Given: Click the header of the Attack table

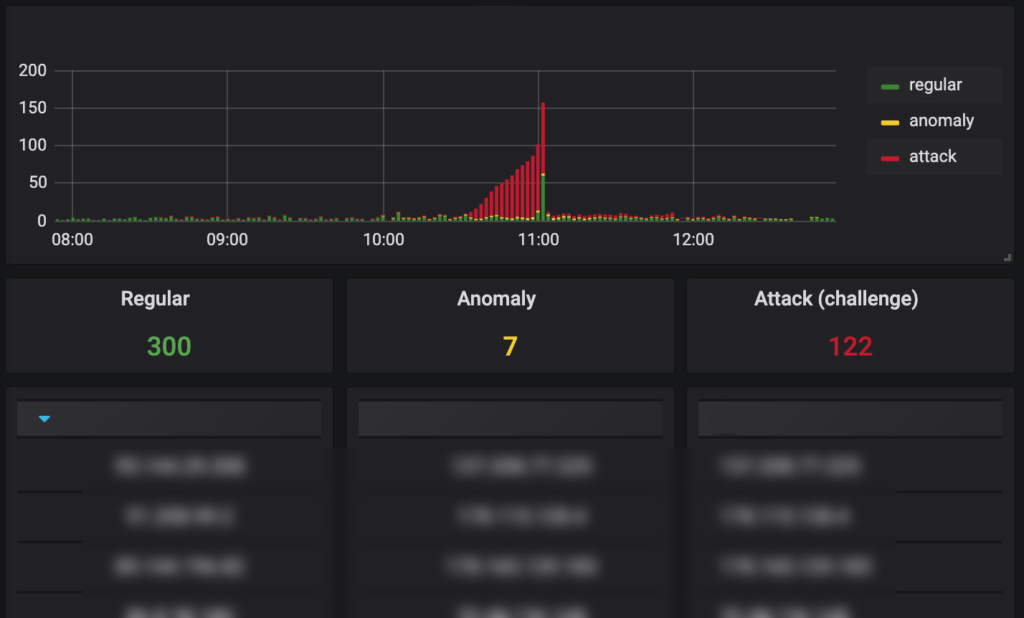Looking at the screenshot, I should pyautogui.click(x=850, y=419).
